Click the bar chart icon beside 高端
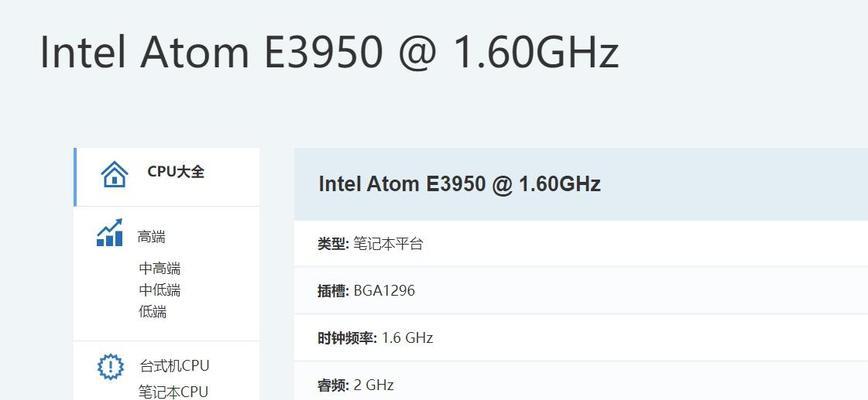Screen dimensions: 868x400 coord(110,232)
